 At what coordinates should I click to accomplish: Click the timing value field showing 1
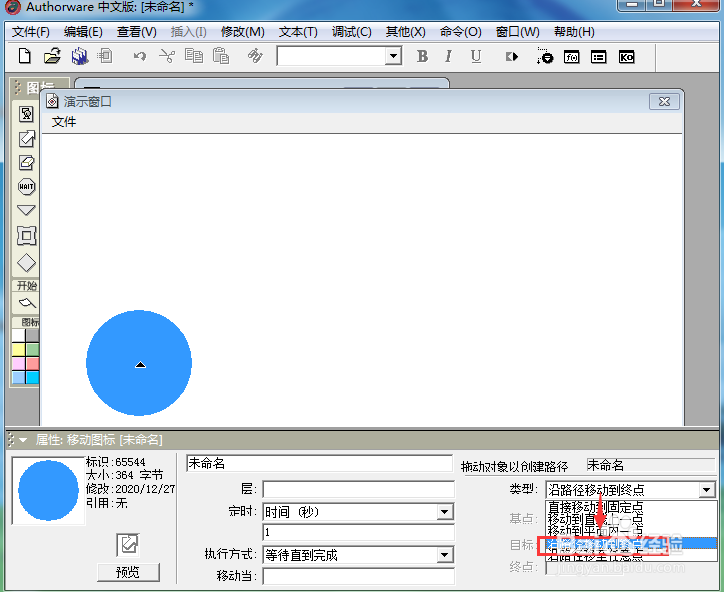click(x=358, y=532)
